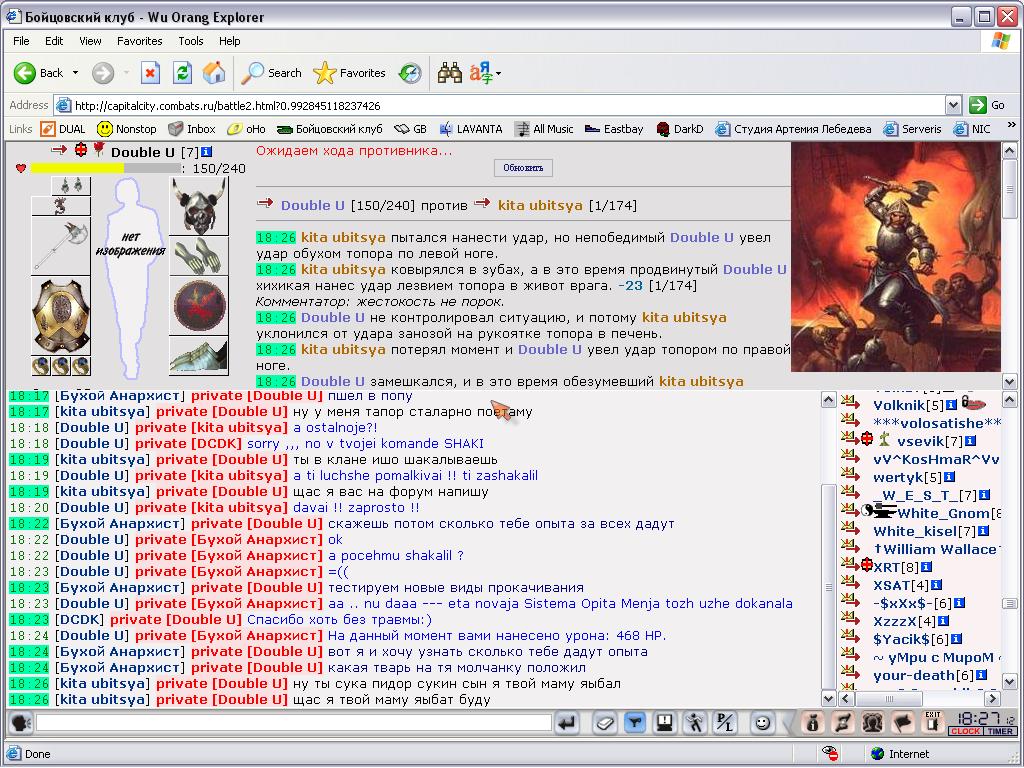Open Double U's info icon
Viewport: 1024px width, 768px height.
point(206,152)
